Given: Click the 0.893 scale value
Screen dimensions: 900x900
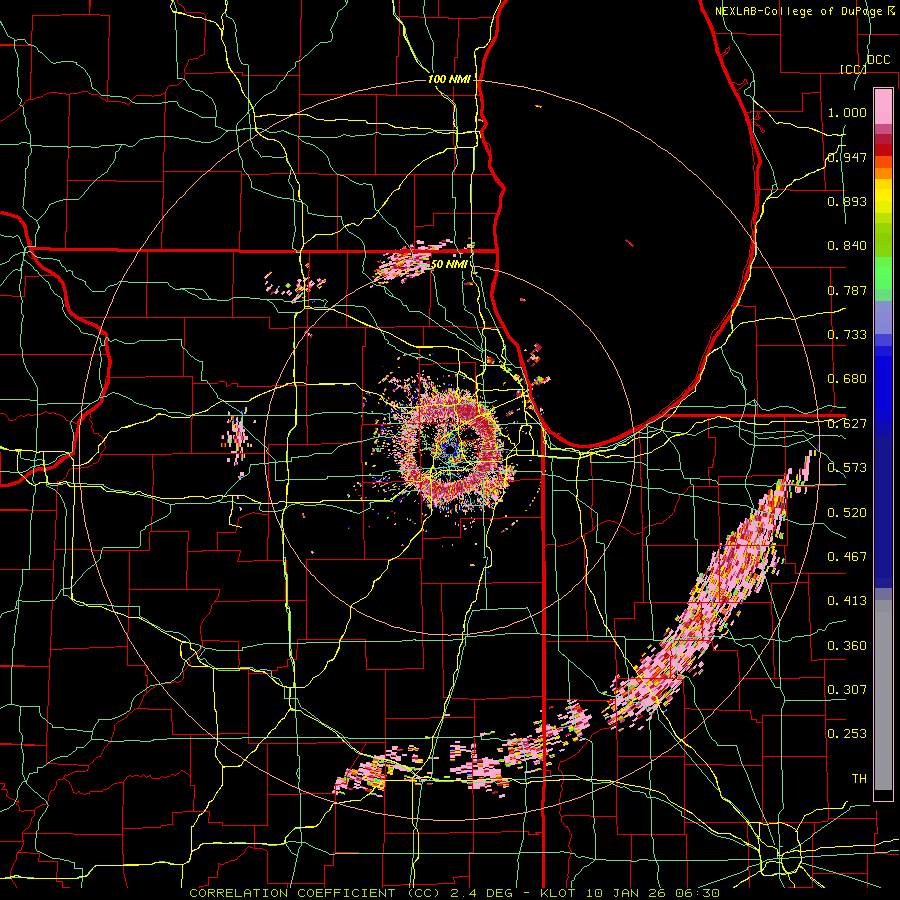Looking at the screenshot, I should 847,201.
